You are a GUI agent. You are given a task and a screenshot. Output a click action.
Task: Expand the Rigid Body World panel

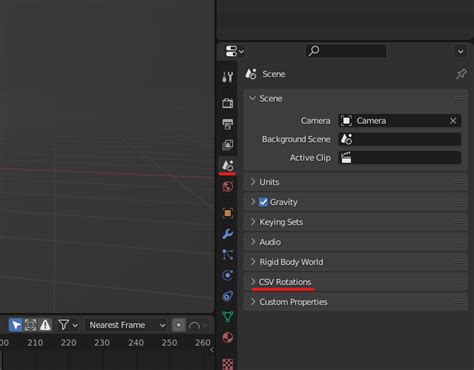tap(355, 262)
